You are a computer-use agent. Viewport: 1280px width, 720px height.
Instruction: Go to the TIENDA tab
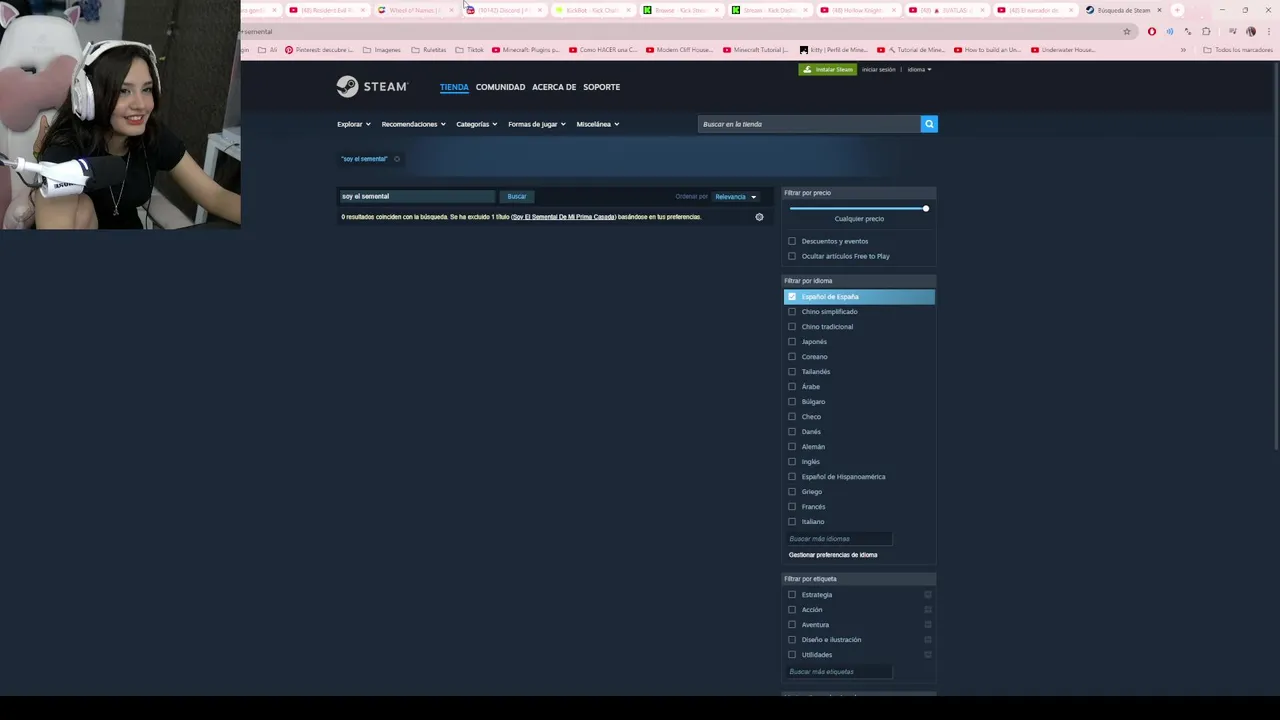coord(454,87)
